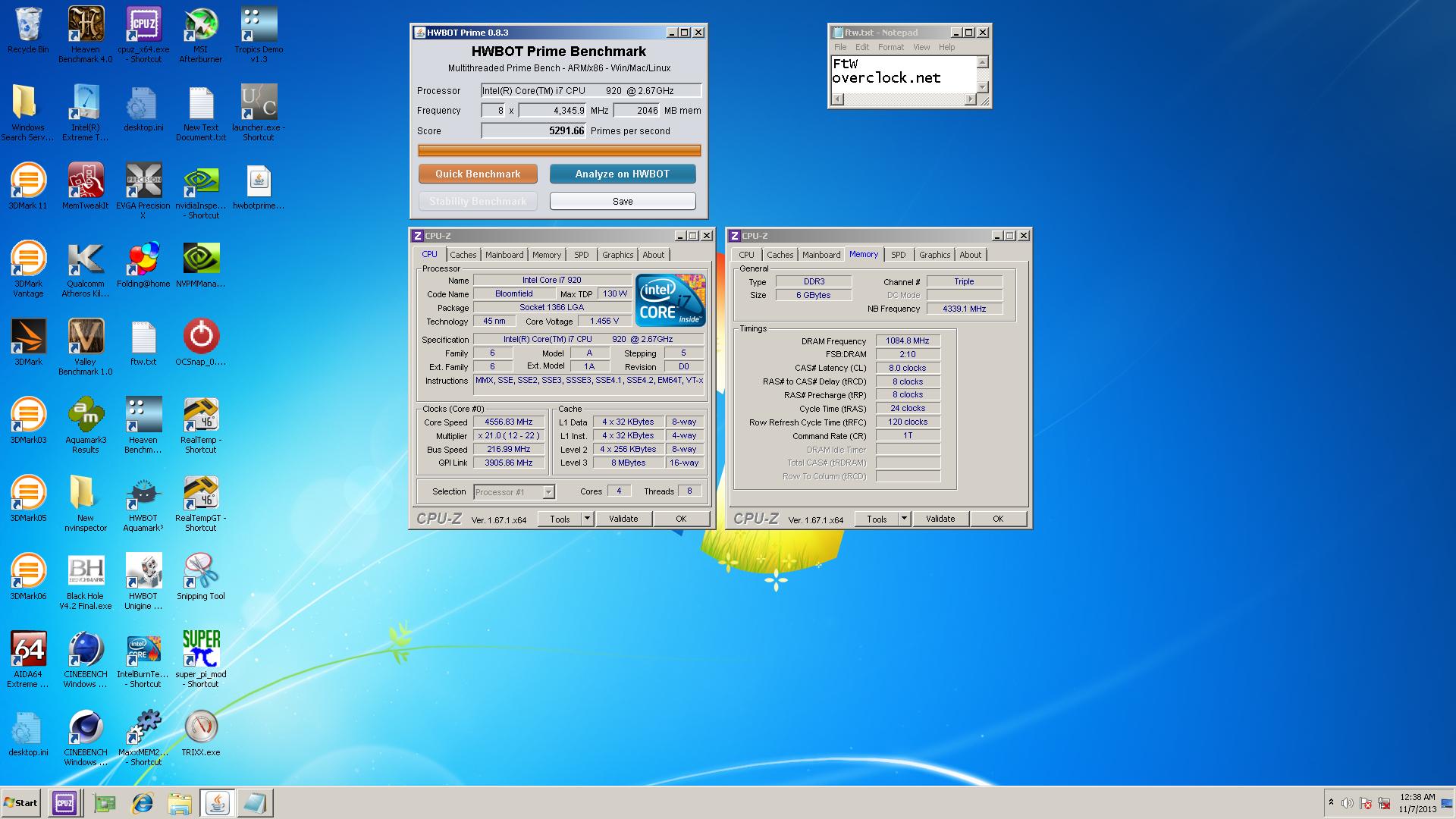
Task: Click OK in left CPU-Z window
Action: pos(681,519)
